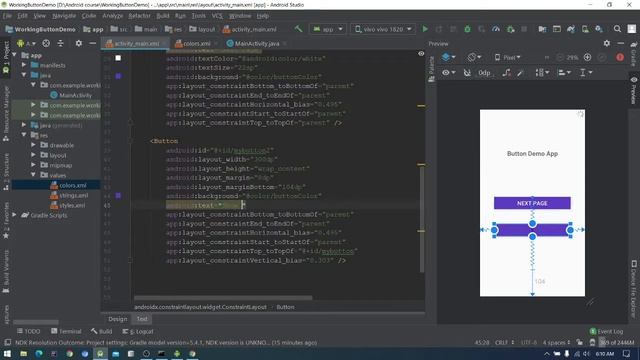Open the Align dropdown in Preview toolbar

564,73
